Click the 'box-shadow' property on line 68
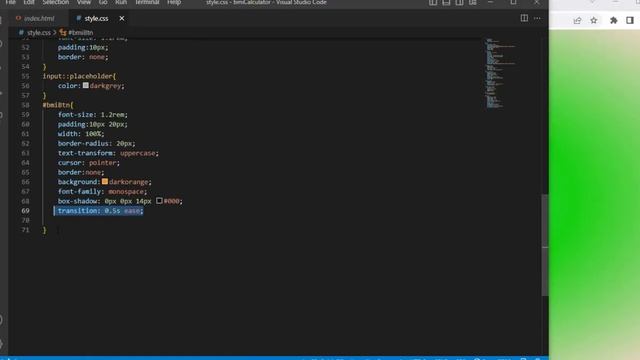Image resolution: width=640 pixels, height=360 pixels. [78, 201]
